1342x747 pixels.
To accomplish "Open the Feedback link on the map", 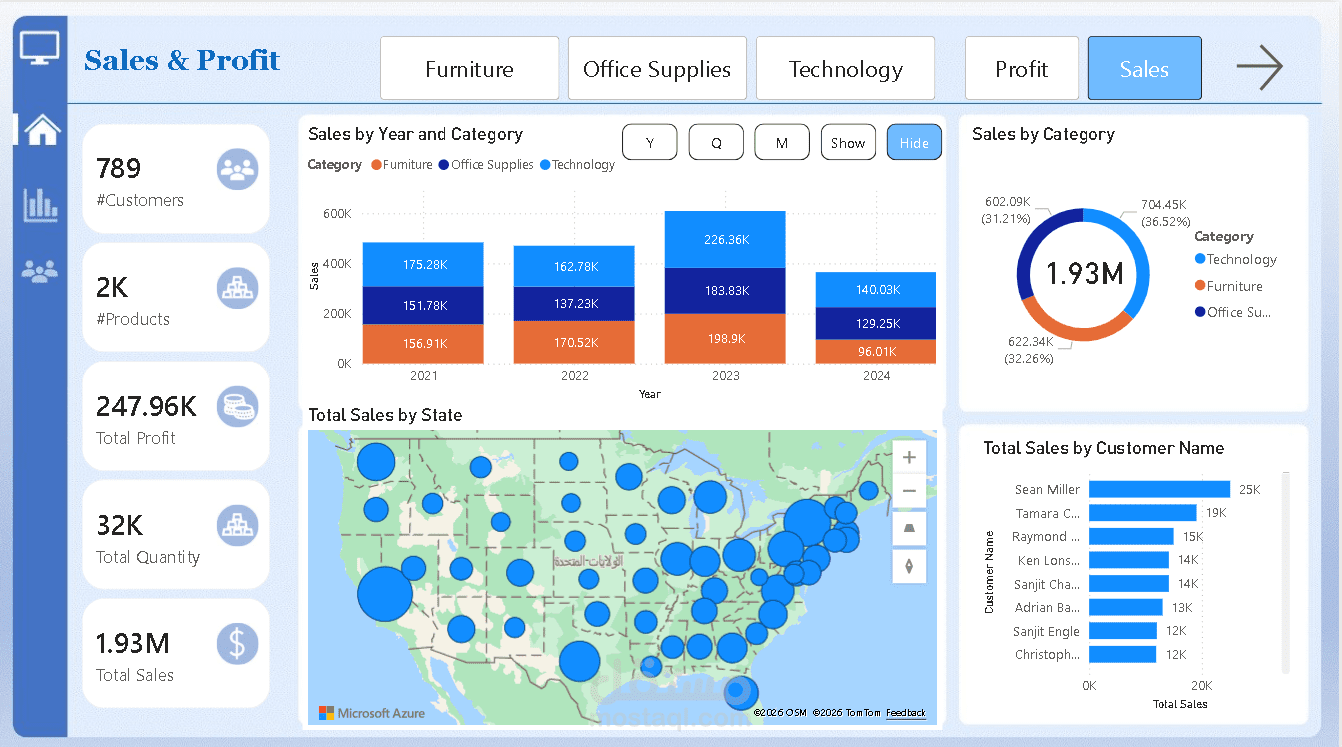I will [905, 713].
